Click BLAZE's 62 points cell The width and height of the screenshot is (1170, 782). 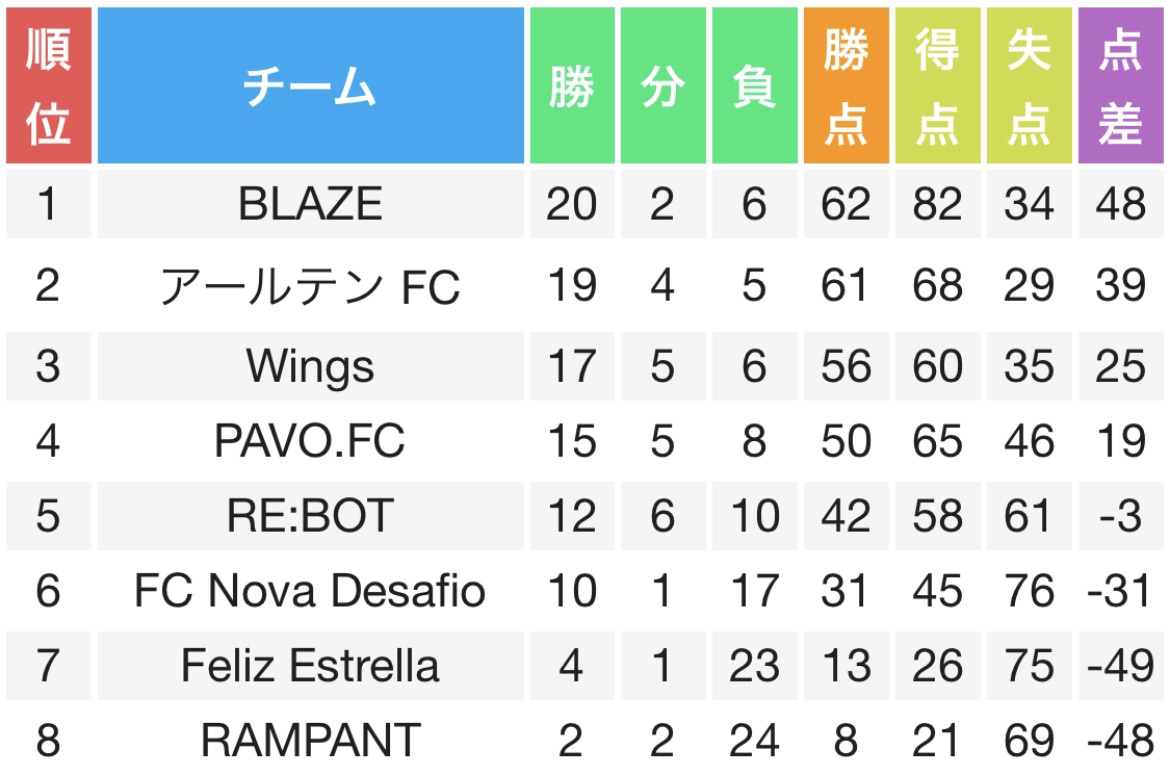click(846, 204)
